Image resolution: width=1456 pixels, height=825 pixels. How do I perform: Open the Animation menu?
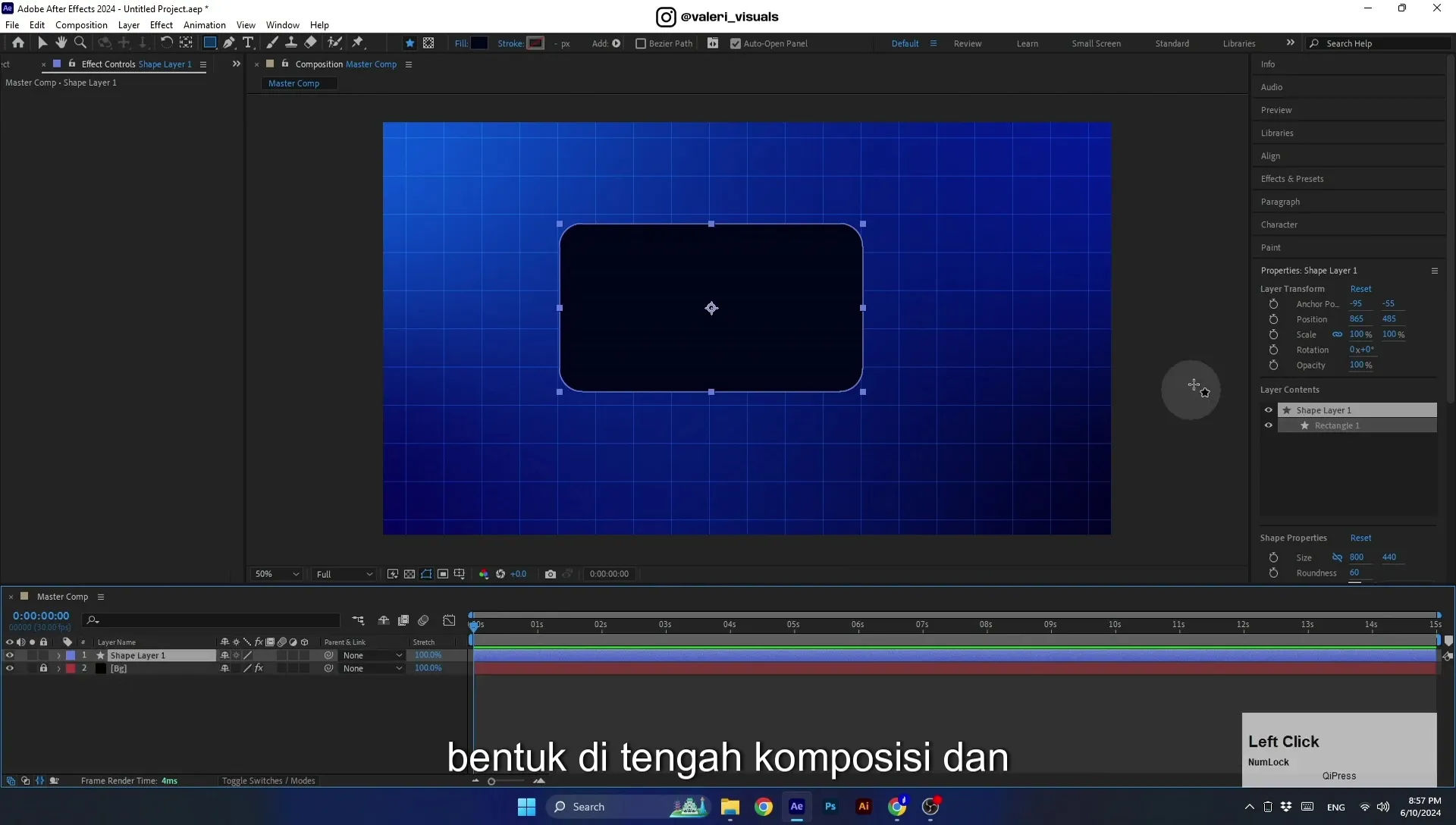[205, 25]
